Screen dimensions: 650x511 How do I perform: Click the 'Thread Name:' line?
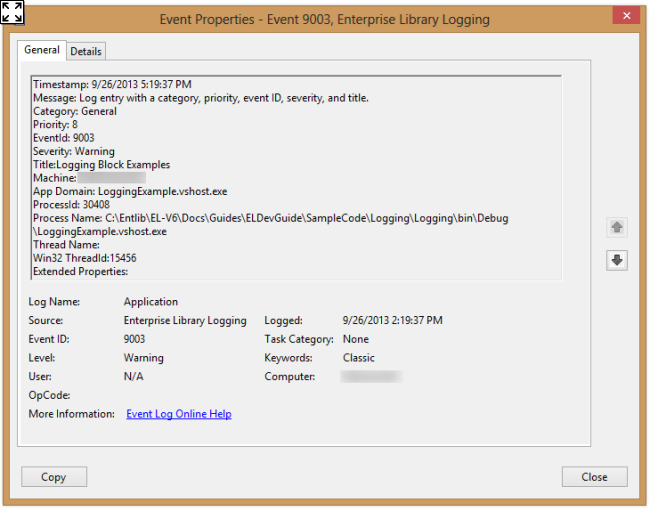66,245
